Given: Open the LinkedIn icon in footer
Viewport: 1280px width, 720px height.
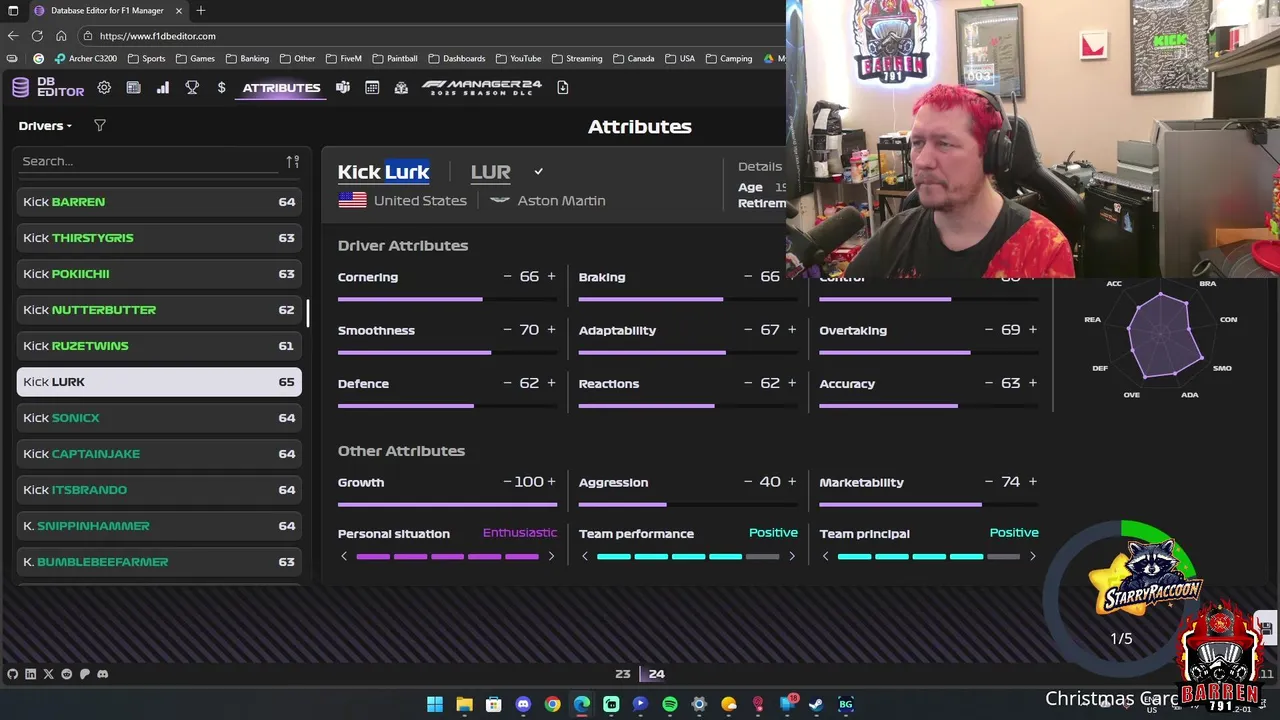Looking at the screenshot, I should tap(30, 674).
